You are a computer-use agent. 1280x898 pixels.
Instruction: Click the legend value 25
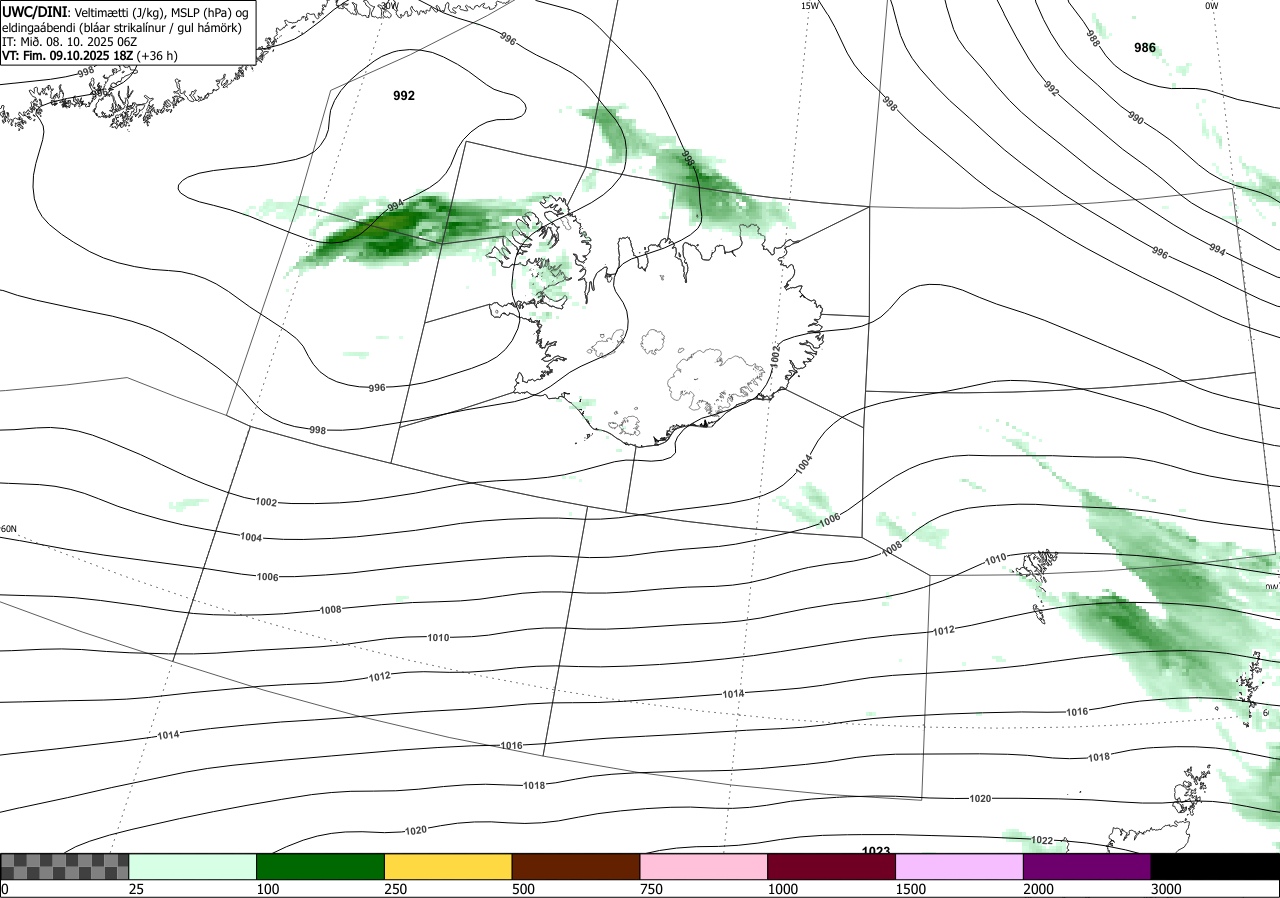point(137,889)
